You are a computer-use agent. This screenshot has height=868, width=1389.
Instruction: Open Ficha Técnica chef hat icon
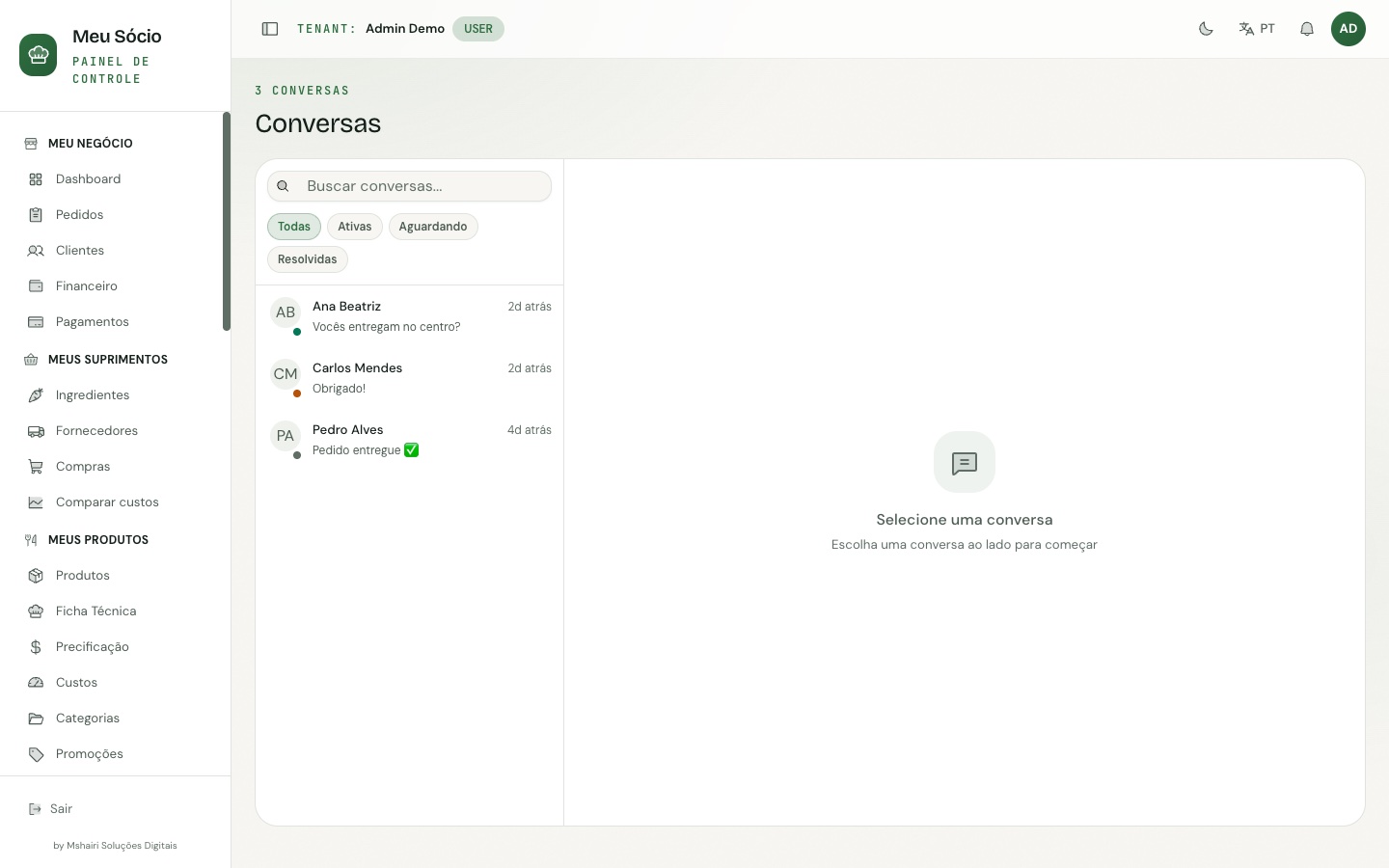point(36,611)
